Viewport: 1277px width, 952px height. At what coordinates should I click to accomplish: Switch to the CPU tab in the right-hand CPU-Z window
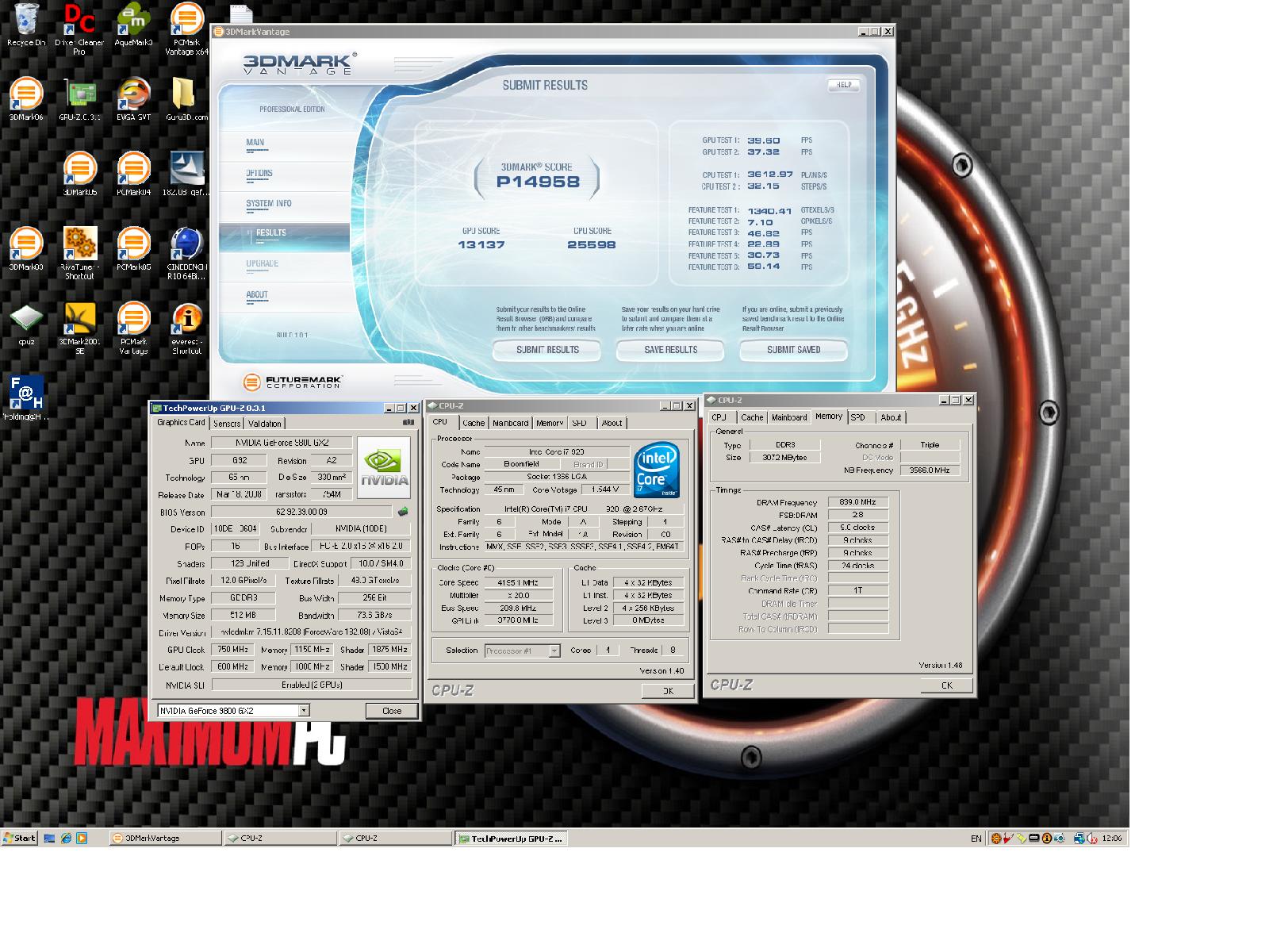click(x=719, y=417)
